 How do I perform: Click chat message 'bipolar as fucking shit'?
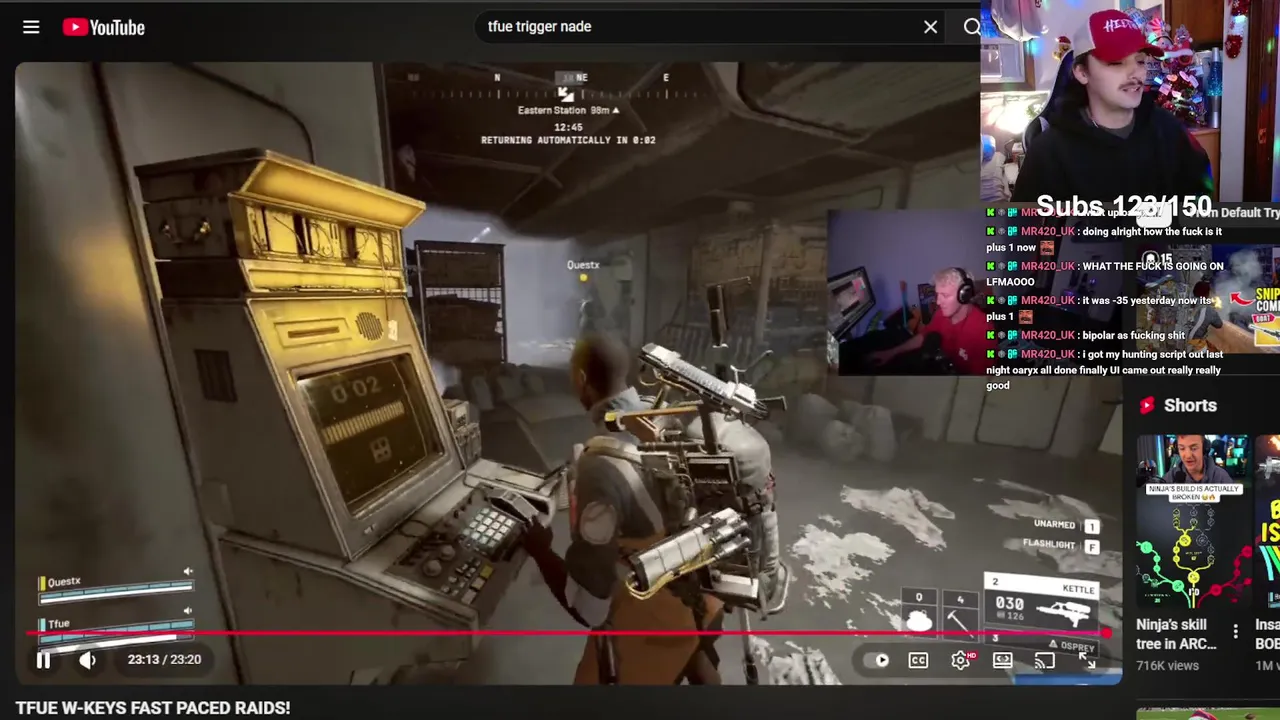(x=1133, y=335)
